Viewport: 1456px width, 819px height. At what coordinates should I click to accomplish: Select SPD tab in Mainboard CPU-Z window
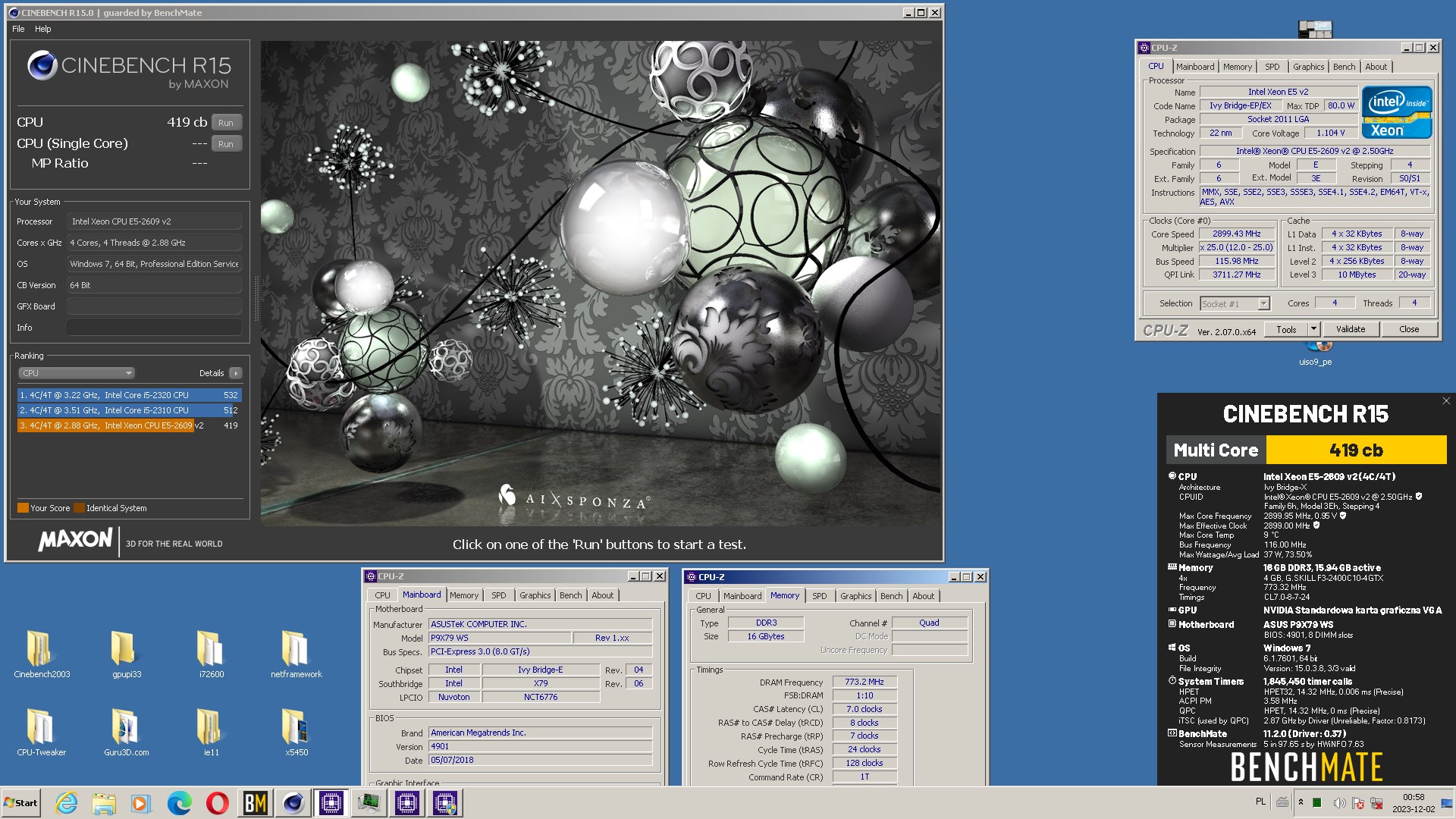tap(498, 595)
